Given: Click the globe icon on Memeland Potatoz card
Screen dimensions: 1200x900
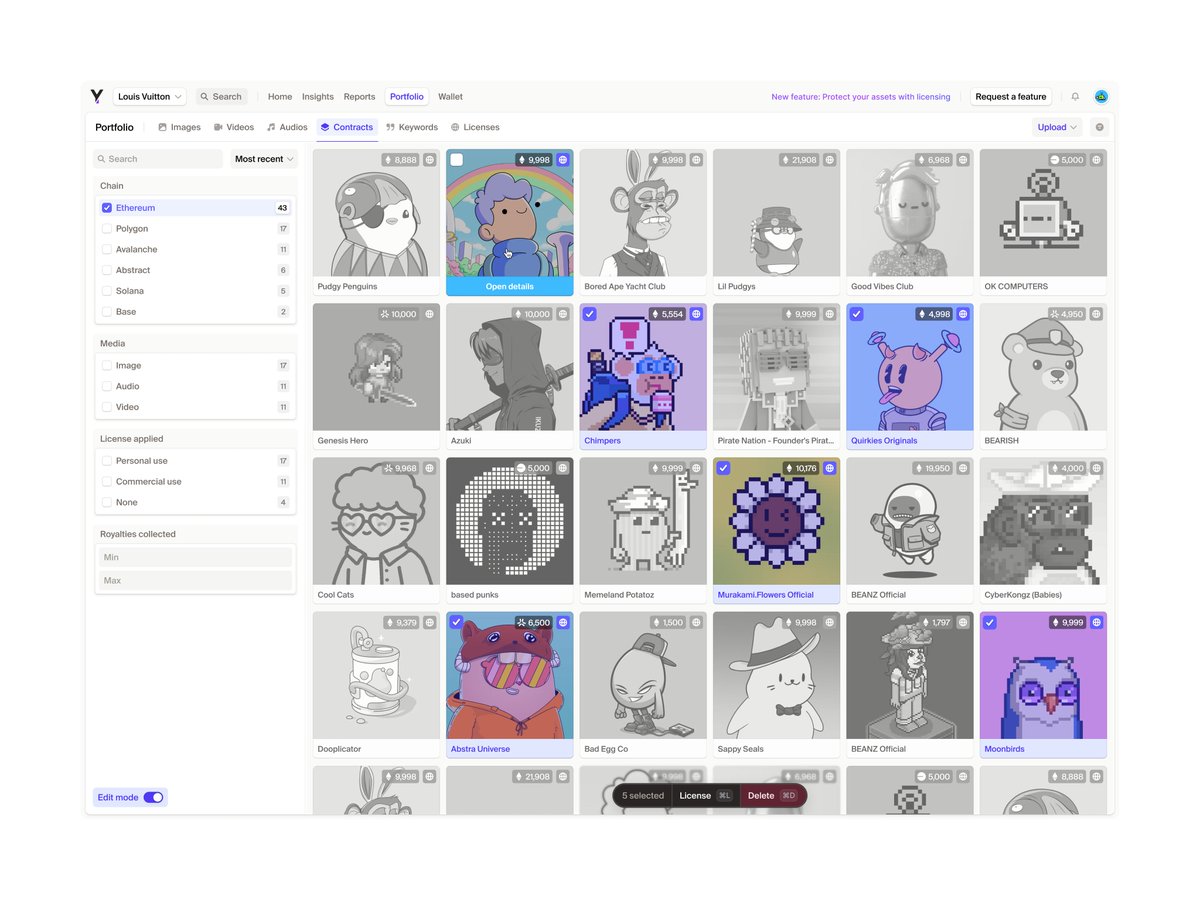Looking at the screenshot, I should click(696, 468).
